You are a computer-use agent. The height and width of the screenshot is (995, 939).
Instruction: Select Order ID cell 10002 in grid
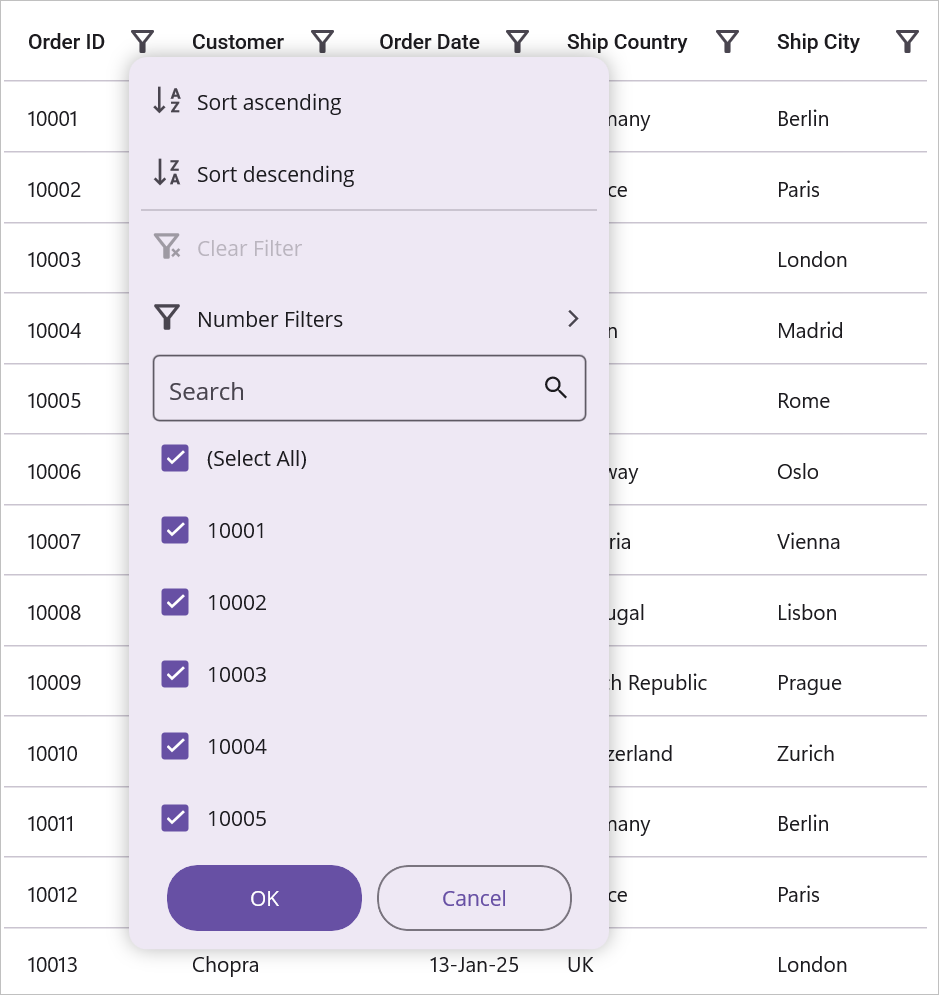click(x=54, y=190)
